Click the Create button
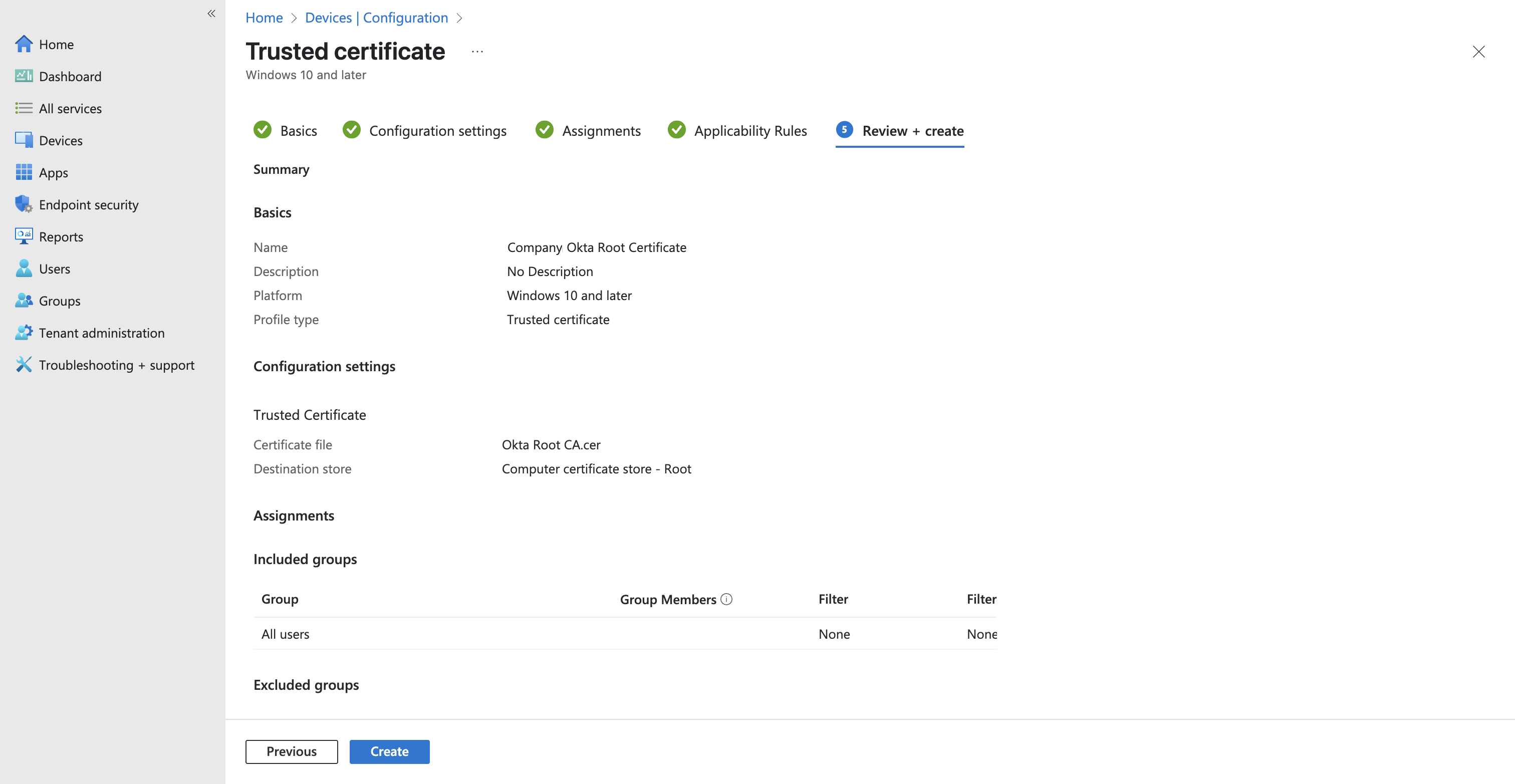Image resolution: width=1515 pixels, height=784 pixels. tap(389, 751)
